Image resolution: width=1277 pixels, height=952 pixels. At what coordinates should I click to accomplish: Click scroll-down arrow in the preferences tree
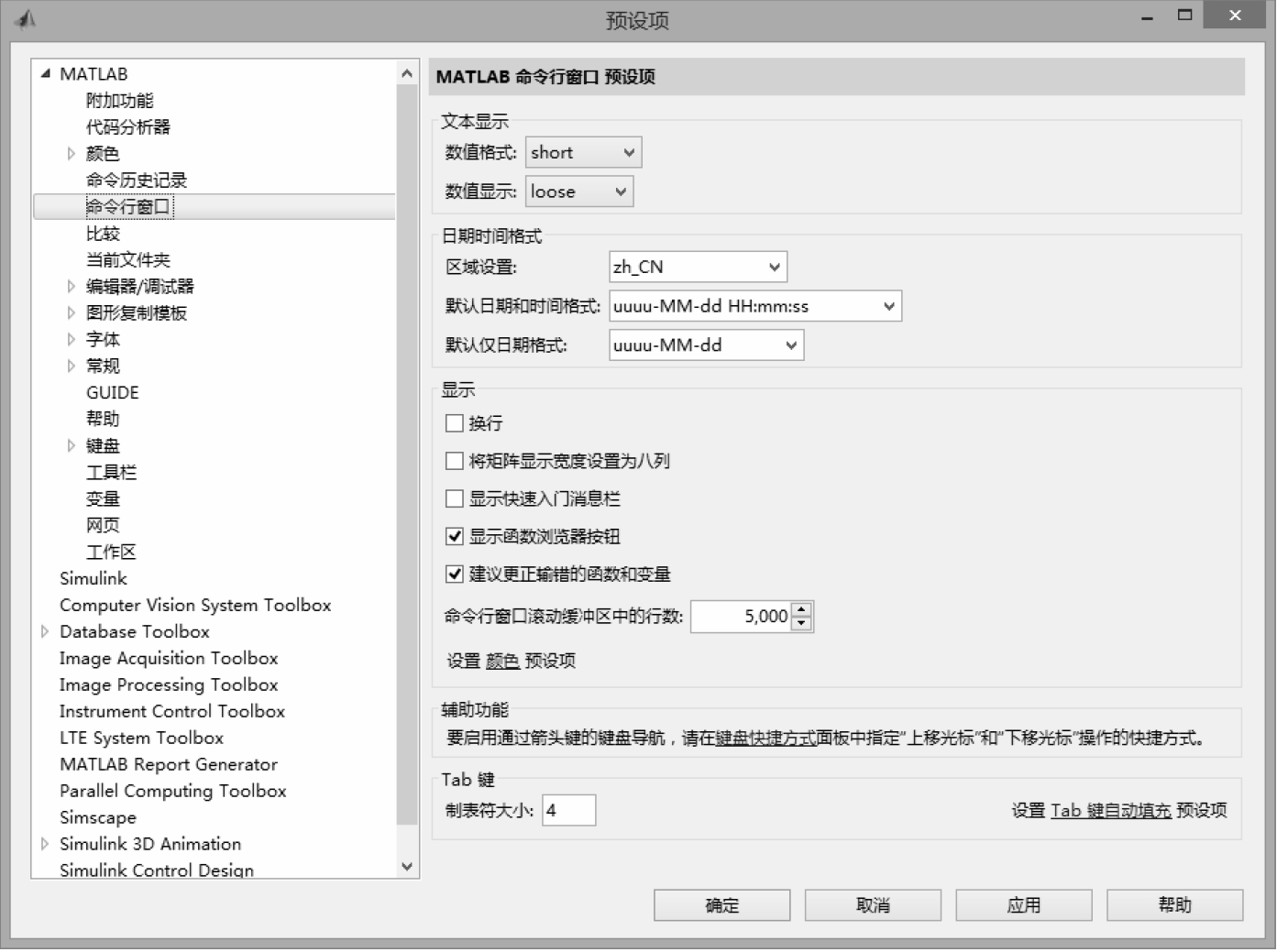coord(407,866)
